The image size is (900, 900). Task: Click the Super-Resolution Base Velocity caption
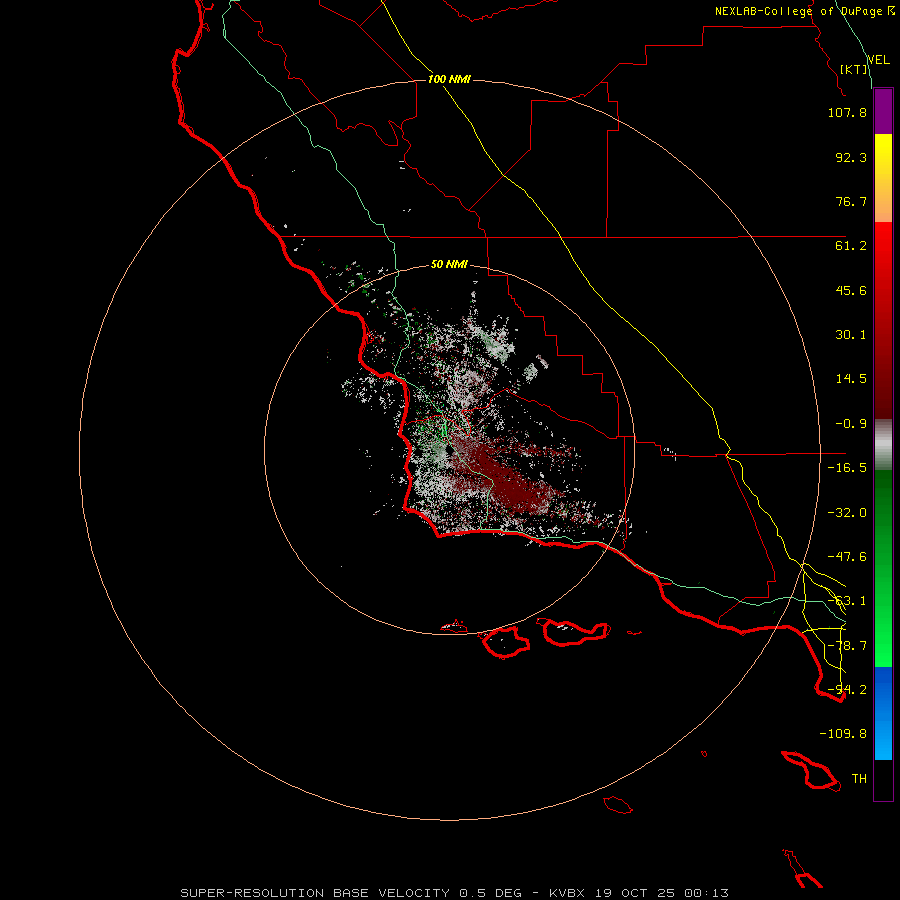click(455, 893)
